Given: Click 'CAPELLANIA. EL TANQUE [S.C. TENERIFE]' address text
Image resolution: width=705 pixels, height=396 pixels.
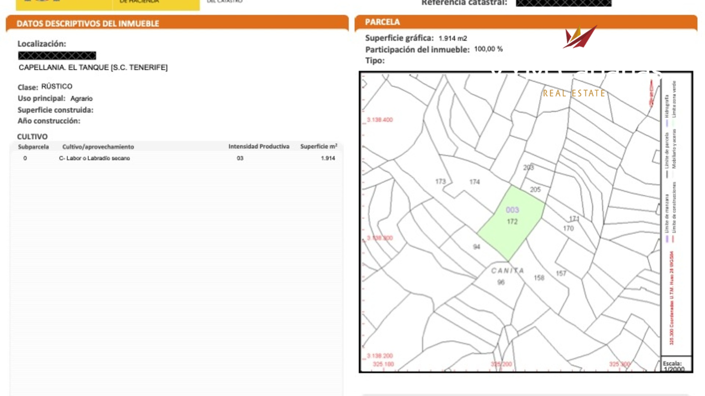Looking at the screenshot, I should point(93,67).
